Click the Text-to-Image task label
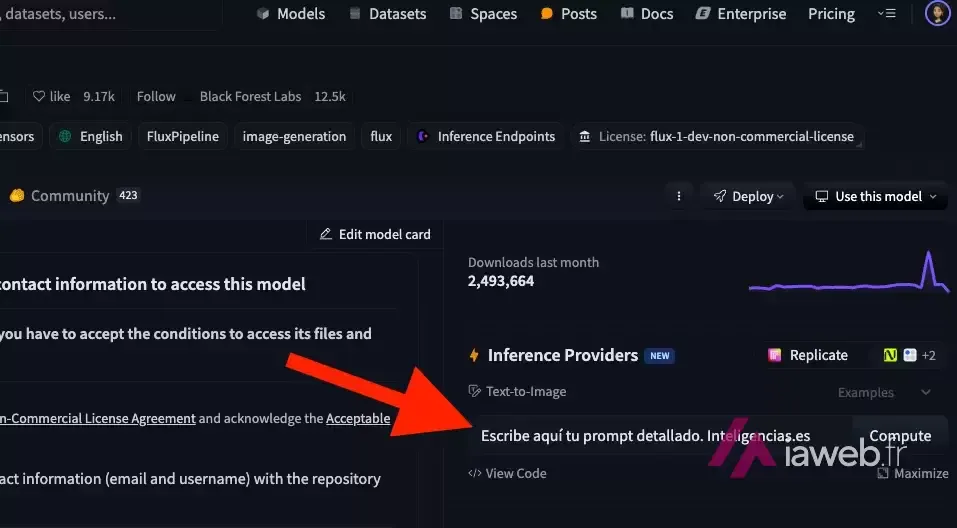The width and height of the screenshot is (957, 528). (x=517, y=391)
